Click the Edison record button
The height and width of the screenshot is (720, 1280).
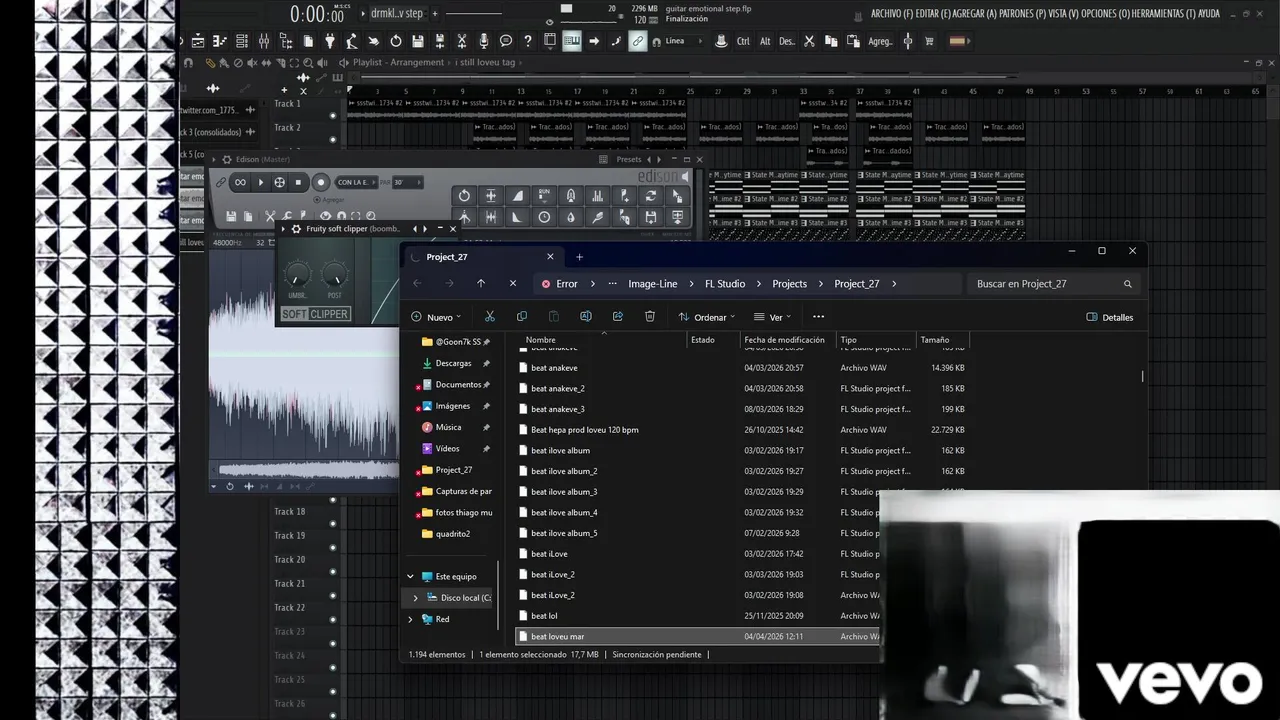321,182
